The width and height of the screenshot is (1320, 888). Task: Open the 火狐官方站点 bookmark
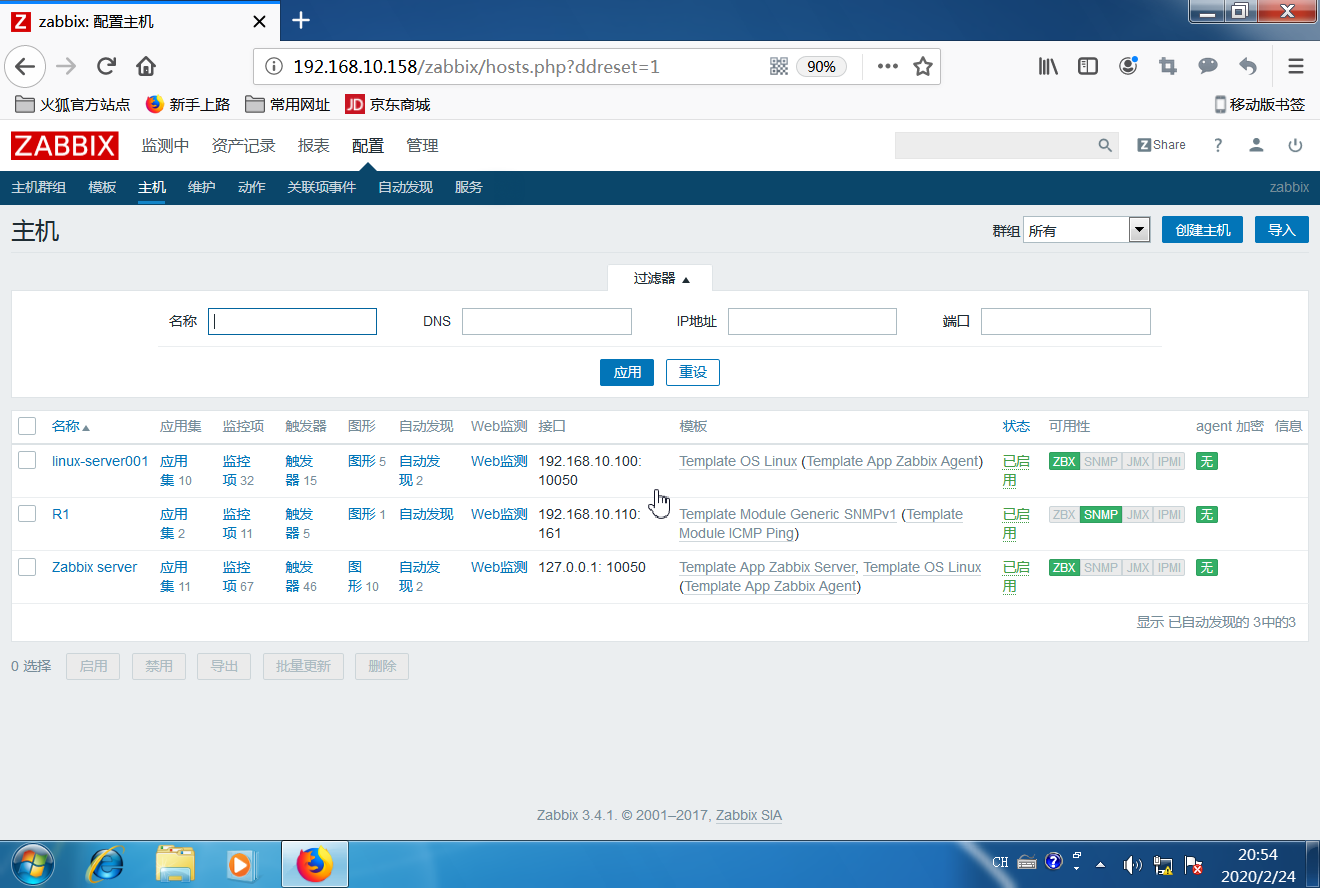(72, 104)
